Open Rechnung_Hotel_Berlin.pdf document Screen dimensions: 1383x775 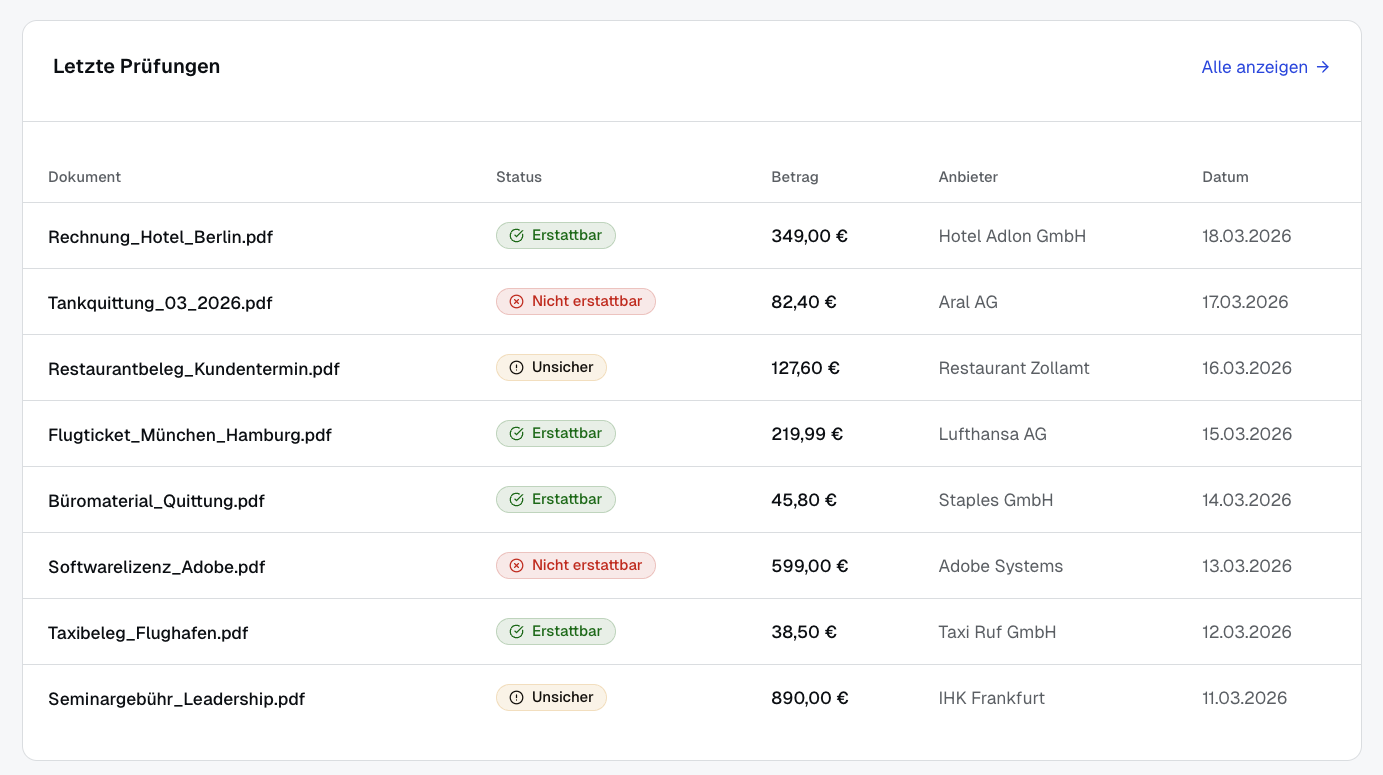pyautogui.click(x=160, y=237)
